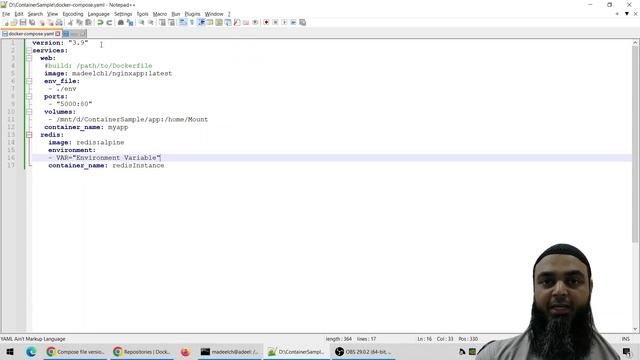Toggle Show All Characters in the toolbar
Screen dimensions: 640x360
(192, 22)
